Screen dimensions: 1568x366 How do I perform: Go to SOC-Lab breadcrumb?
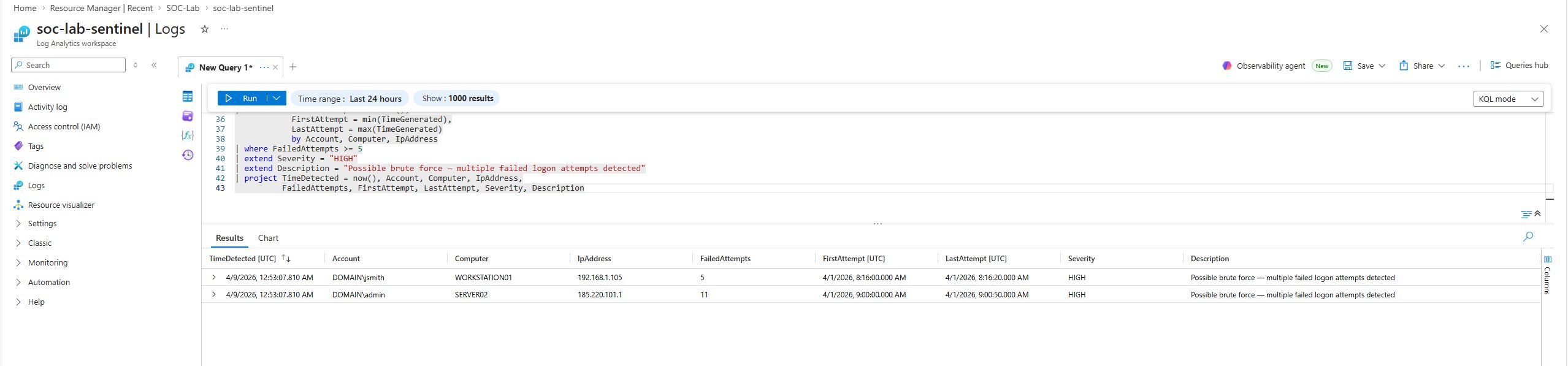coord(183,8)
